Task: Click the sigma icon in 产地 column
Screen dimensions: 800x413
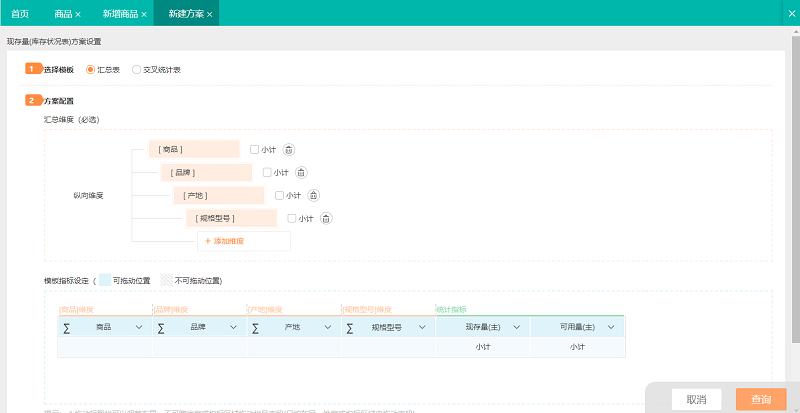Action: (255, 327)
